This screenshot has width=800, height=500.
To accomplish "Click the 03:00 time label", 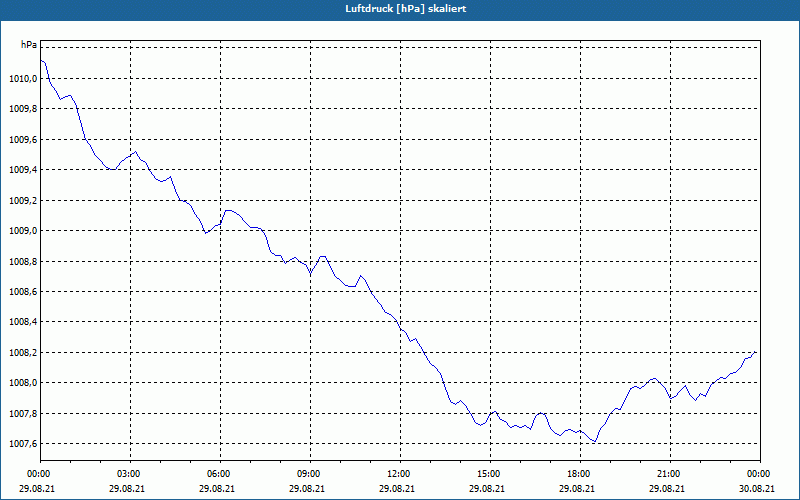I will point(131,474).
